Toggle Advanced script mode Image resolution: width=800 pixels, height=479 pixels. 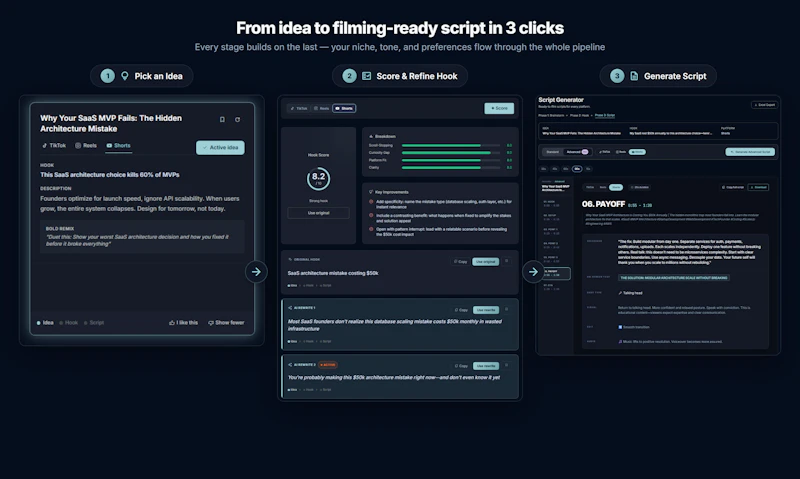(x=577, y=152)
